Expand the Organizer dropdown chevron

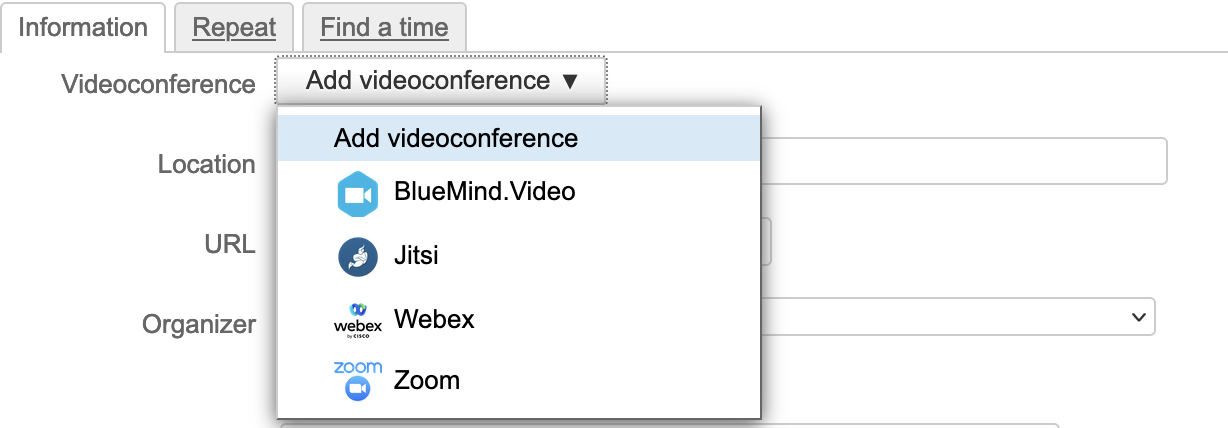pos(1137,317)
